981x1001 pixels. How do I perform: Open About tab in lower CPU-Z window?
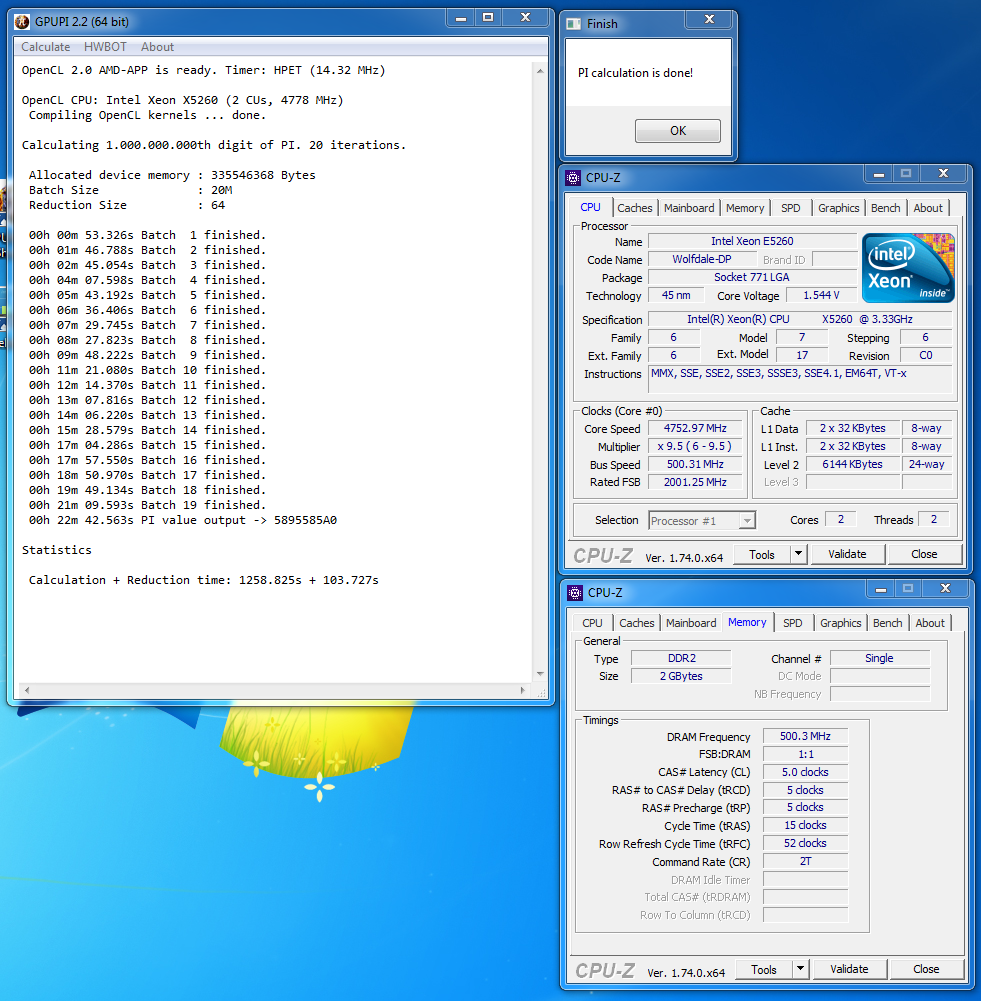click(930, 623)
